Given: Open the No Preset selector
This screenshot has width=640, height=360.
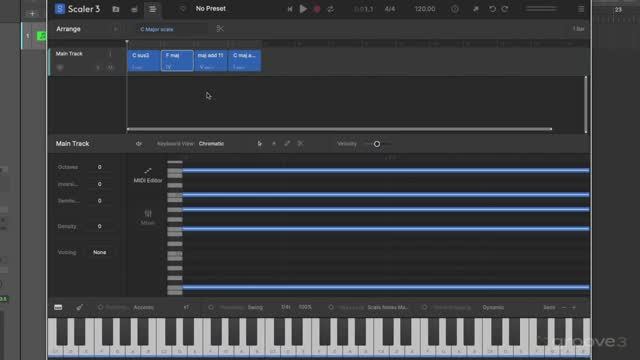Looking at the screenshot, I should pyautogui.click(x=211, y=9).
